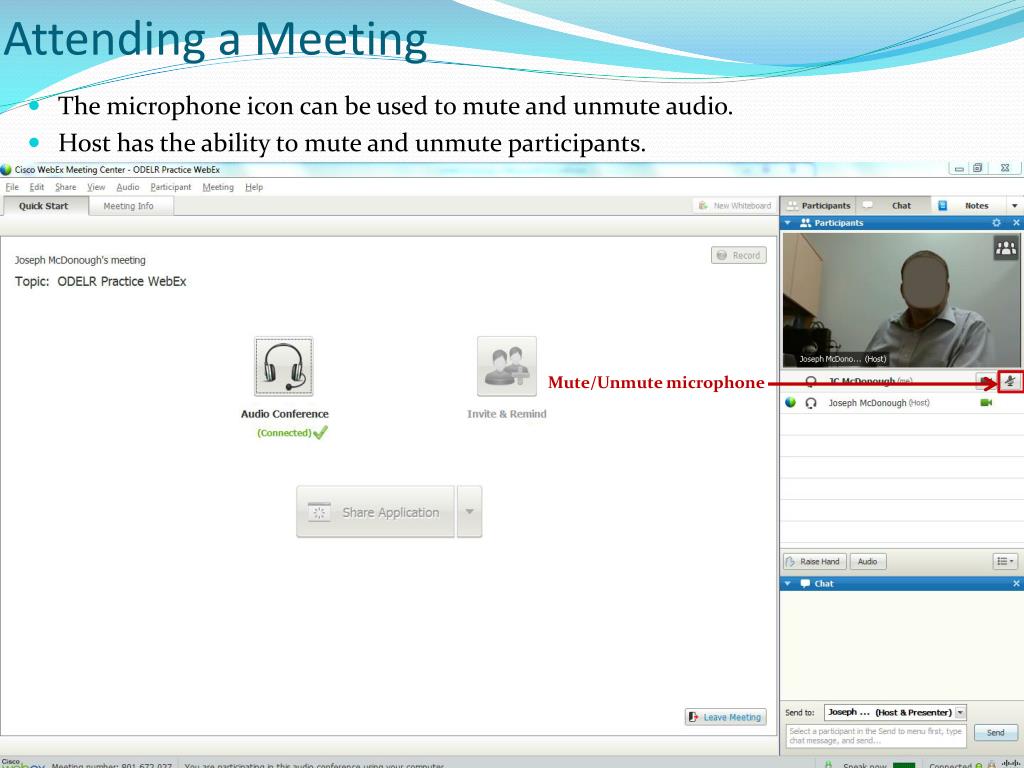
Task: Click the Notes panel icon
Action: point(942,205)
